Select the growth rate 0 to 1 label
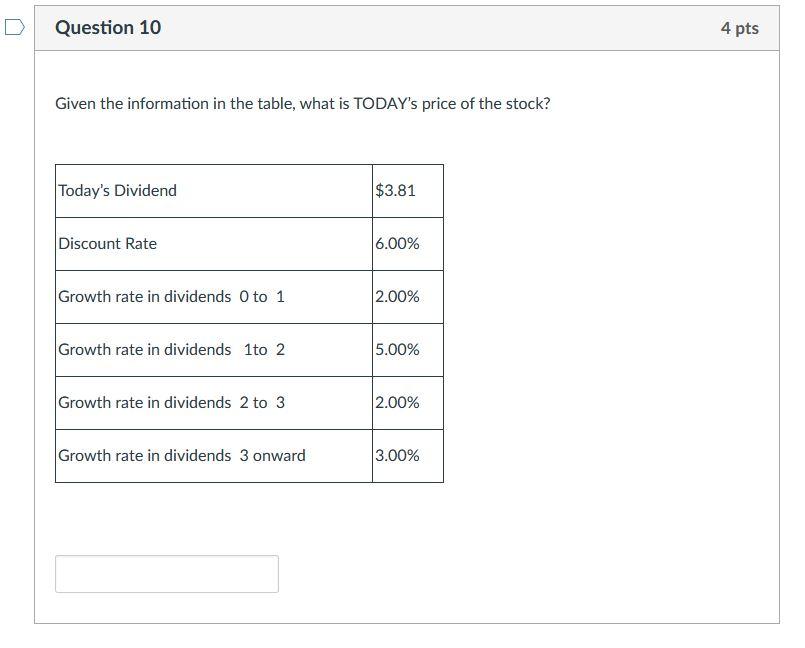The width and height of the screenshot is (805, 648). pyautogui.click(x=170, y=296)
